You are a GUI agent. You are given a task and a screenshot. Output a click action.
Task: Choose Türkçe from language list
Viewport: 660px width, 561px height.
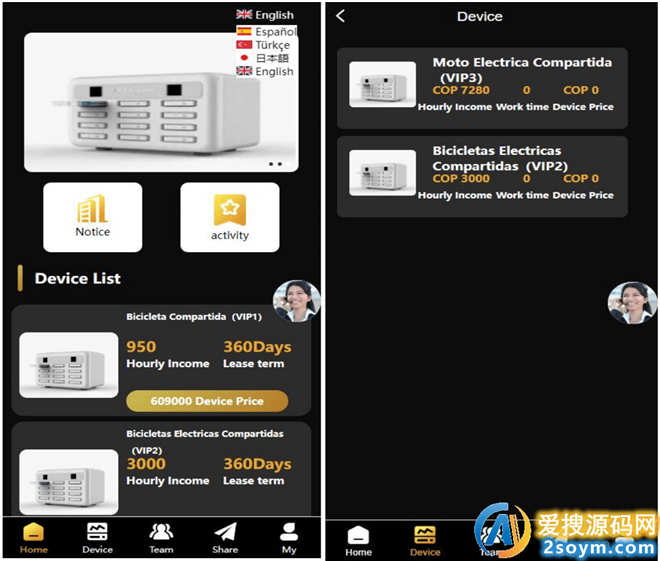[263, 45]
